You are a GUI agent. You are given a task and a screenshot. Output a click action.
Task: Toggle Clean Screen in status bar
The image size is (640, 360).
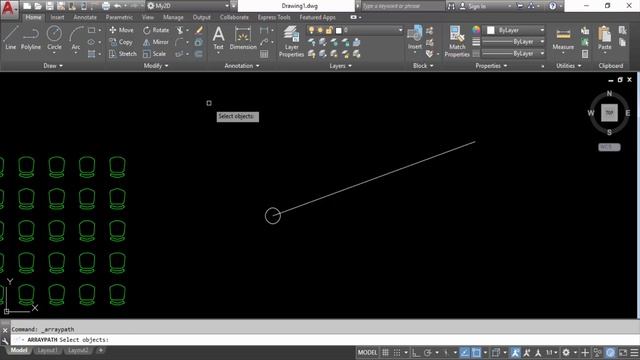[x=623, y=352]
